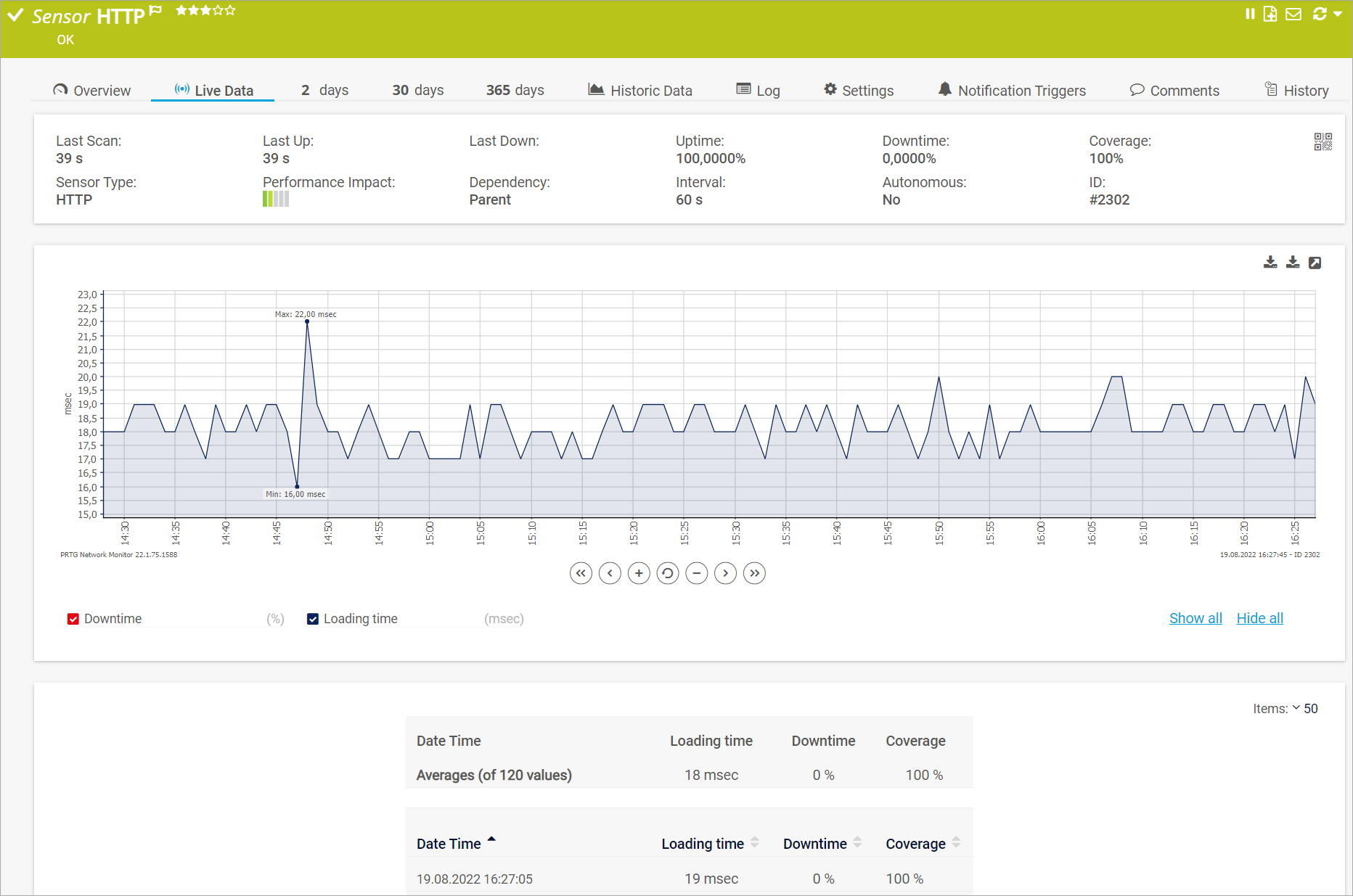Jump graph far back with double-left arrows
The width and height of the screenshot is (1353, 896).
point(581,573)
